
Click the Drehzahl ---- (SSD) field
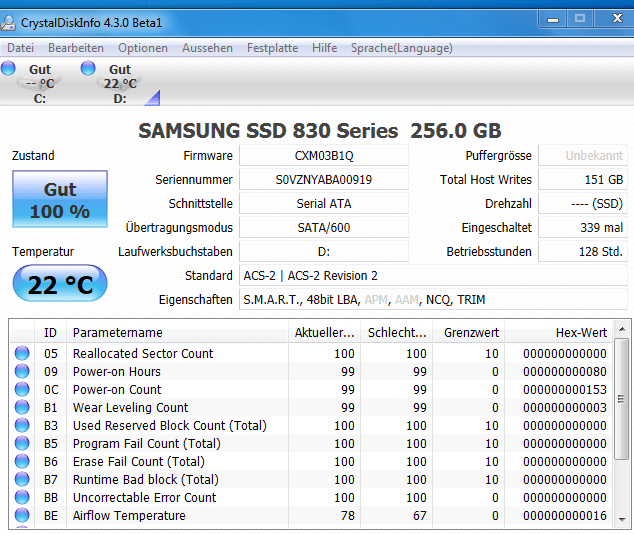583,204
